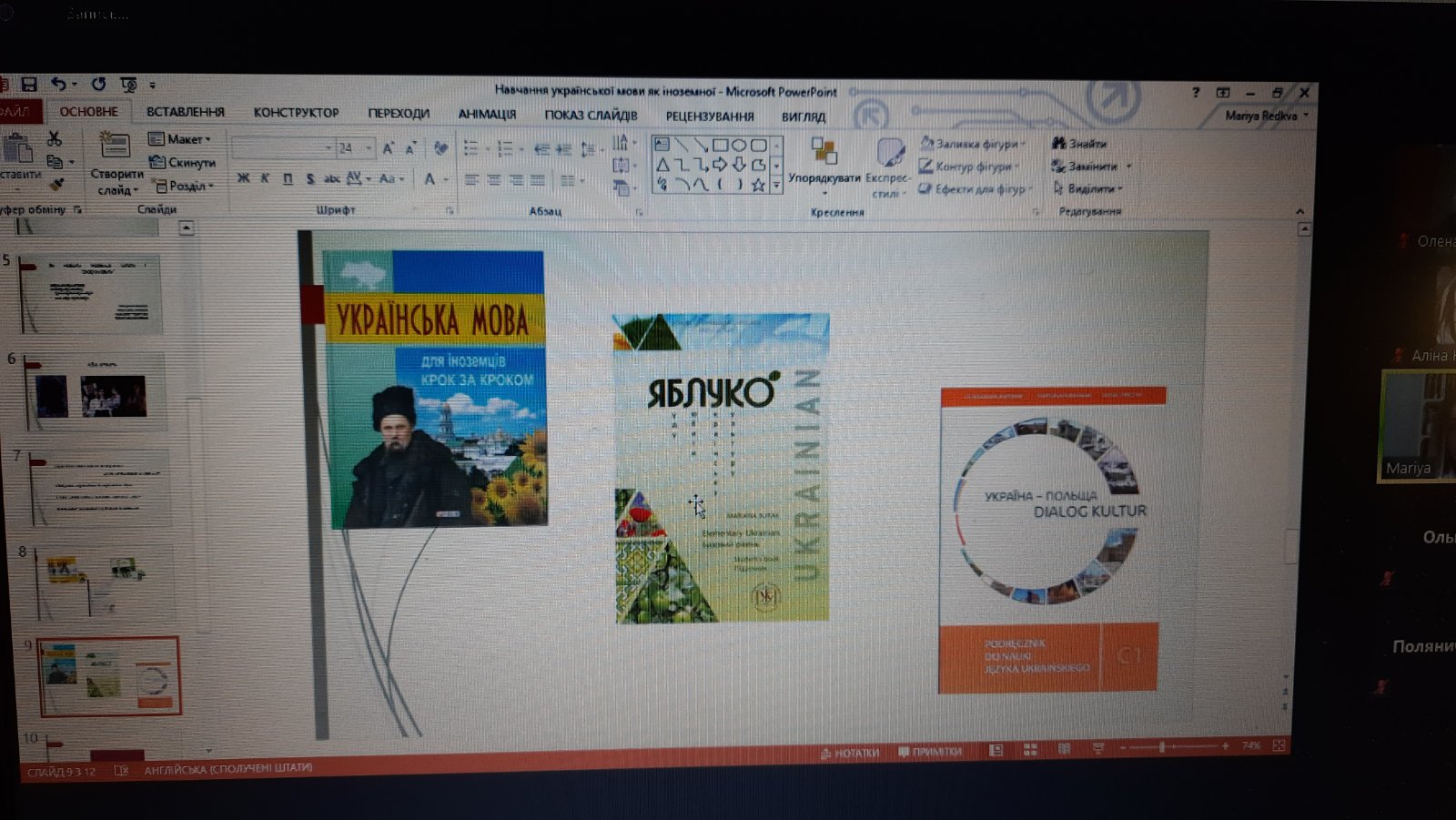Start Slide Show icon in status bar
This screenshot has width=1456, height=820.
pyautogui.click(x=1097, y=748)
